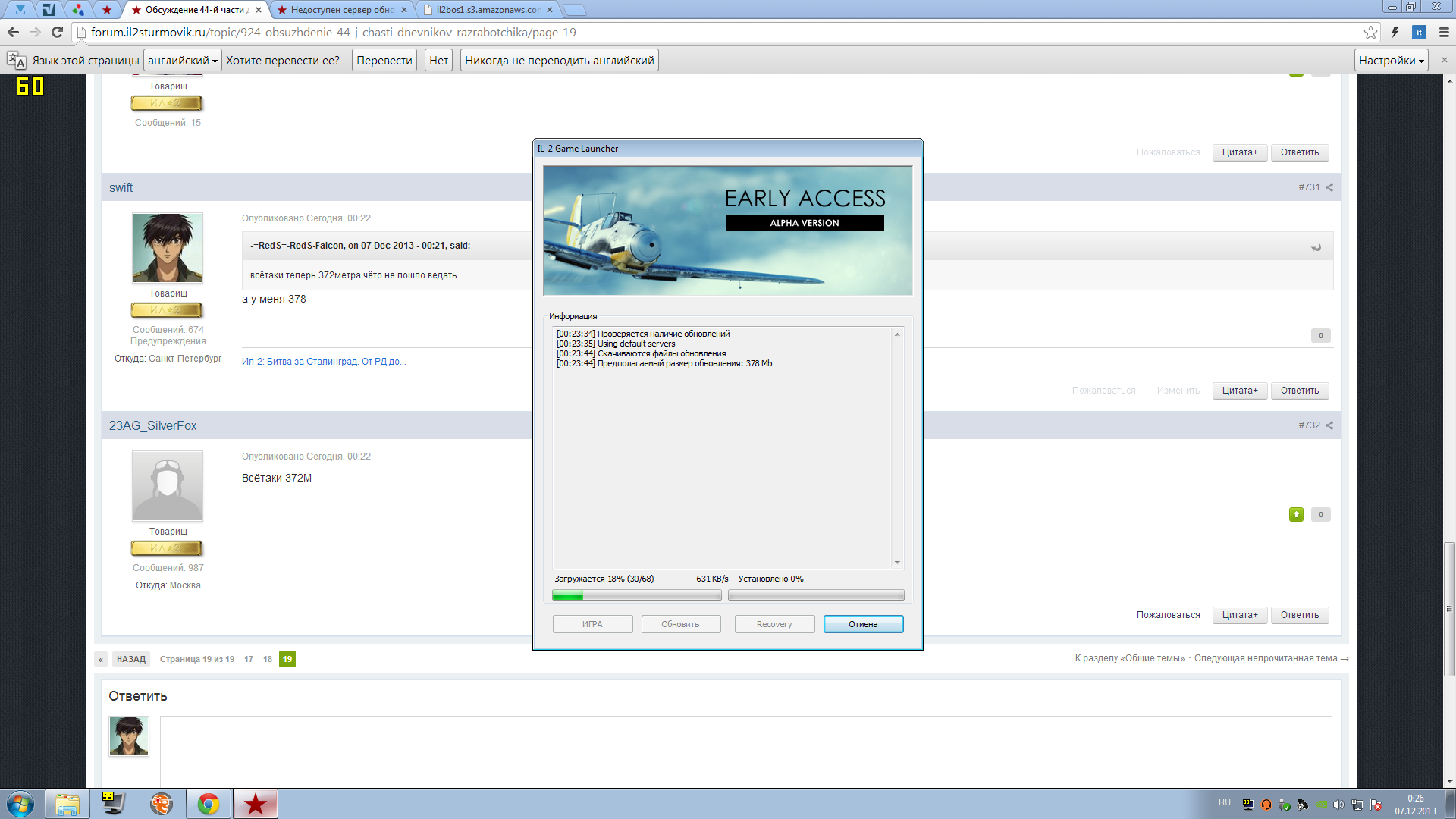
Task: Upvote SilverFox's post with green arrow
Action: point(1296,515)
